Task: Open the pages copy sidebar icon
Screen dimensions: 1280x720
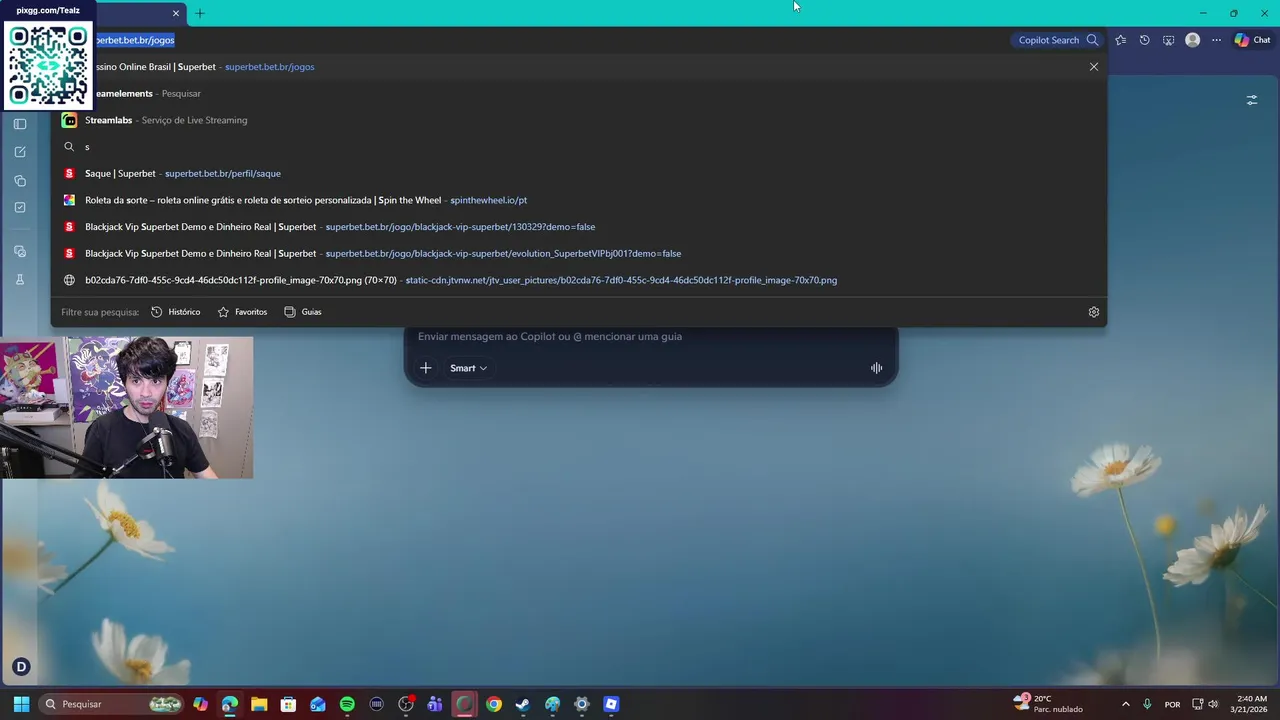Action: 20,180
